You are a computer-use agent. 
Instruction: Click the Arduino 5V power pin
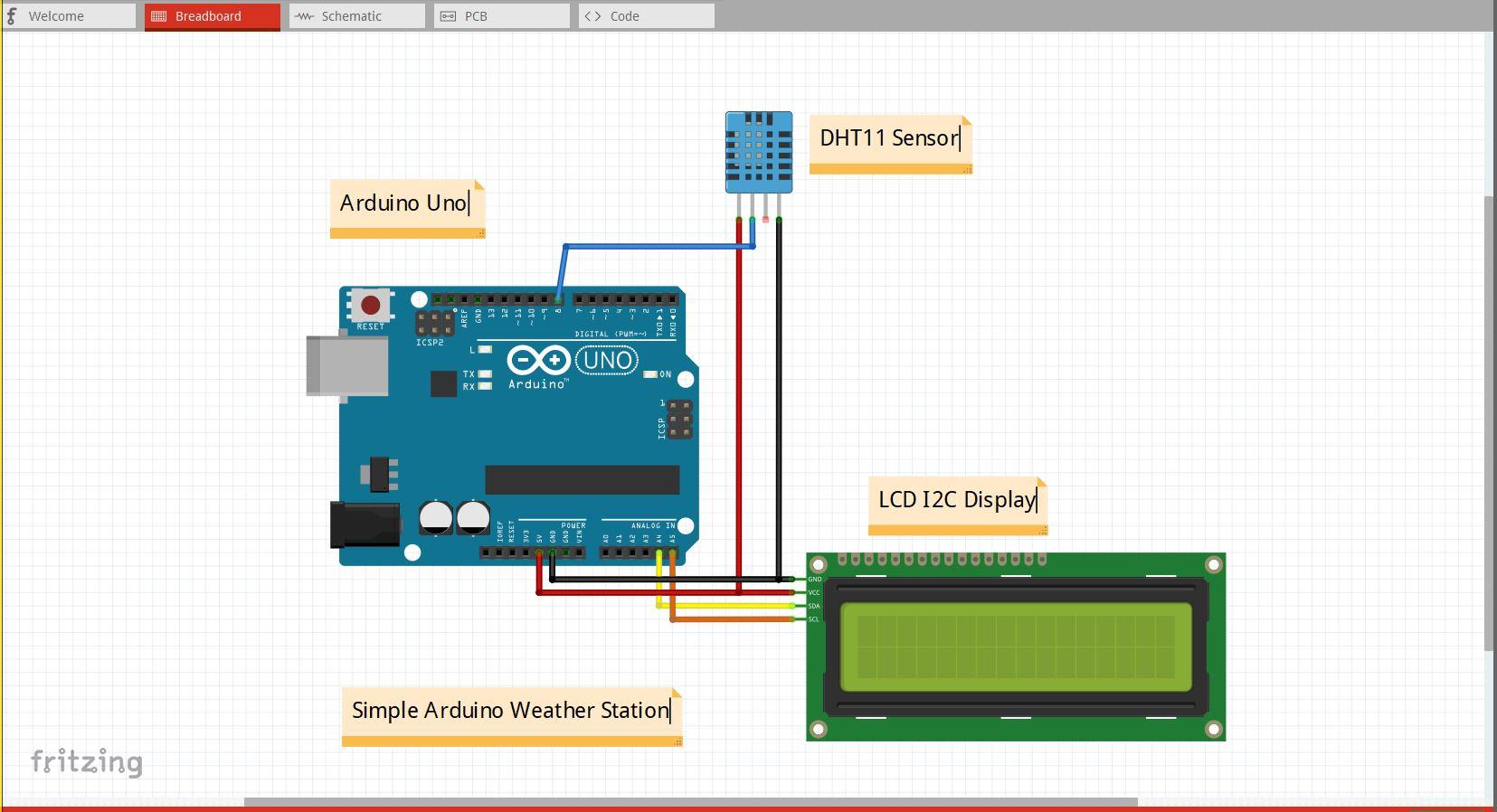pyautogui.click(x=539, y=552)
